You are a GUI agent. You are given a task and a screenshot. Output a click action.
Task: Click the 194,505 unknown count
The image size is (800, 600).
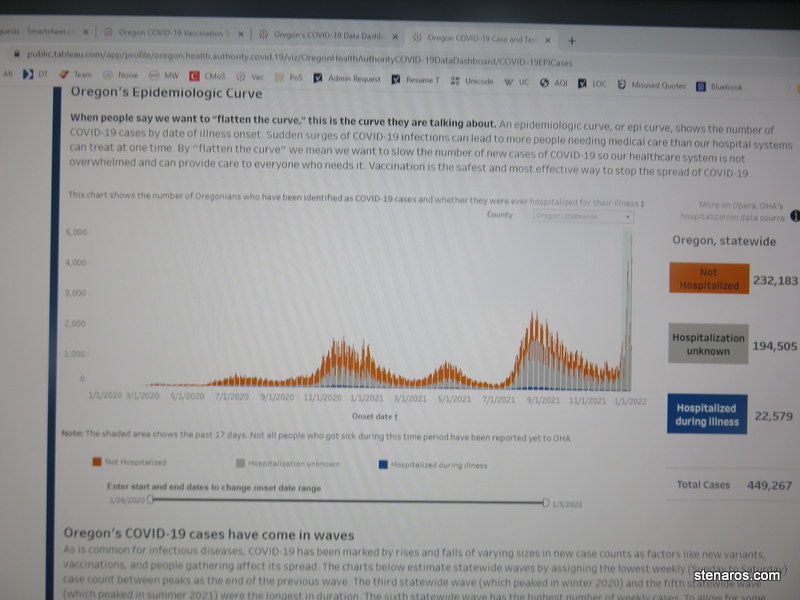tap(774, 346)
